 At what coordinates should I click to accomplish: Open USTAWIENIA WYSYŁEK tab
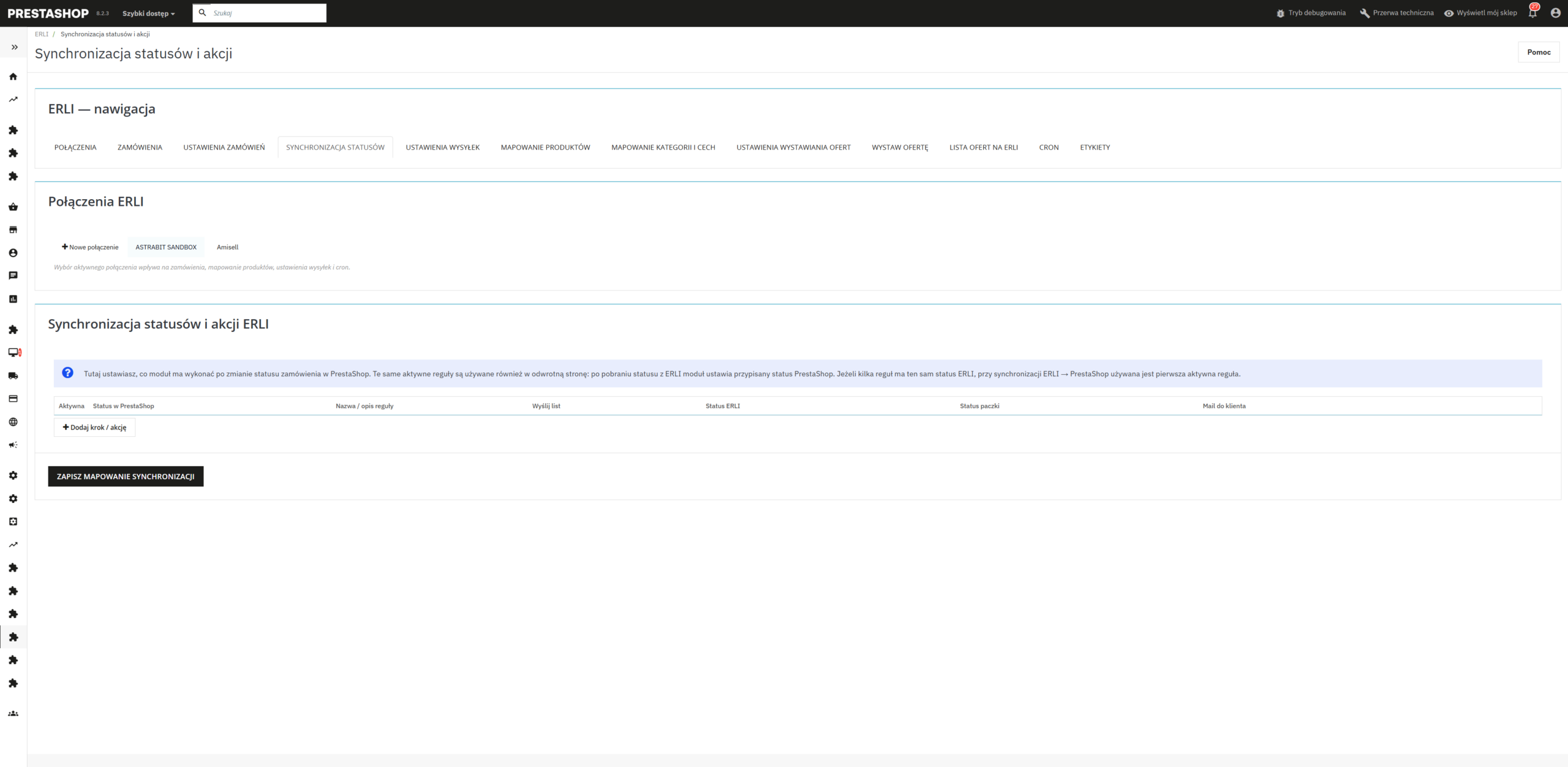click(x=443, y=147)
